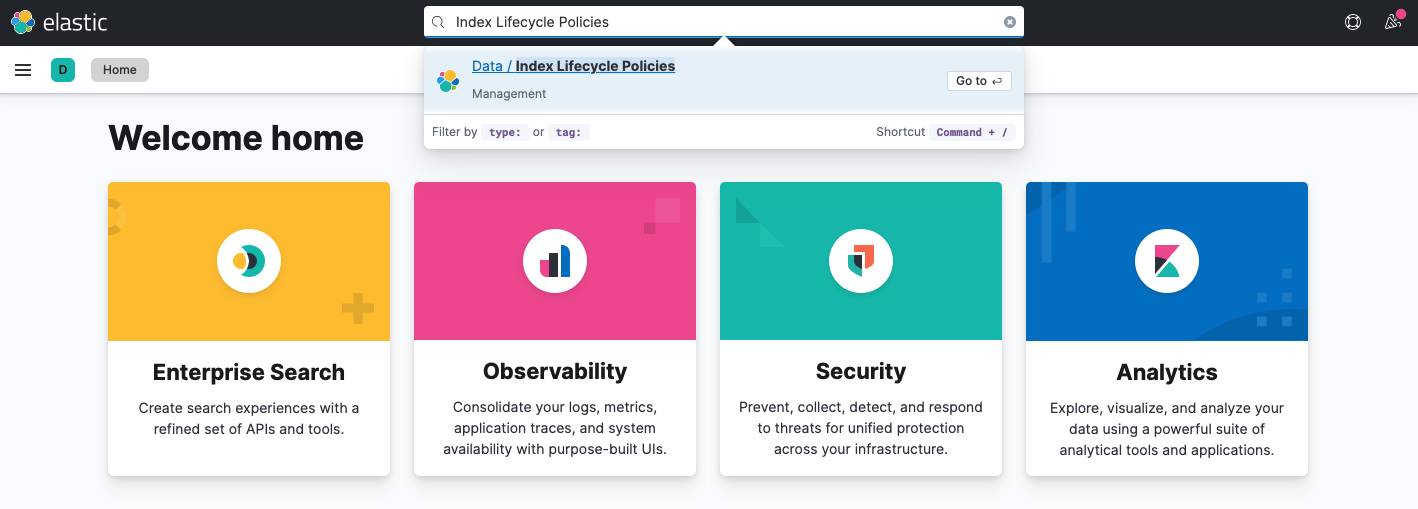Click the Shortcut label in search footer
The height and width of the screenshot is (509, 1418).
pyautogui.click(x=901, y=132)
